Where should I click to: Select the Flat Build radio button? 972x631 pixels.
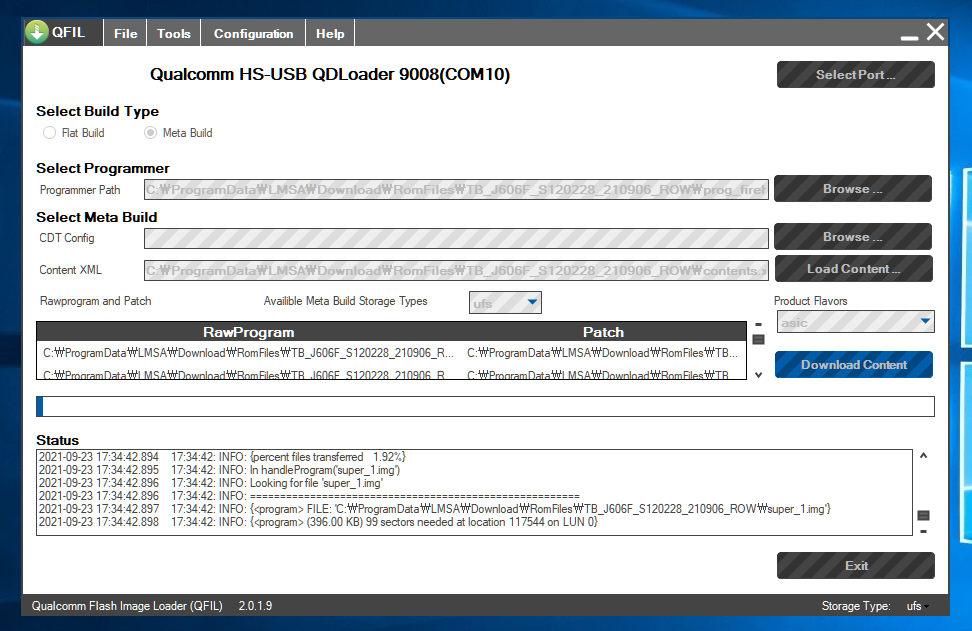pyautogui.click(x=50, y=133)
